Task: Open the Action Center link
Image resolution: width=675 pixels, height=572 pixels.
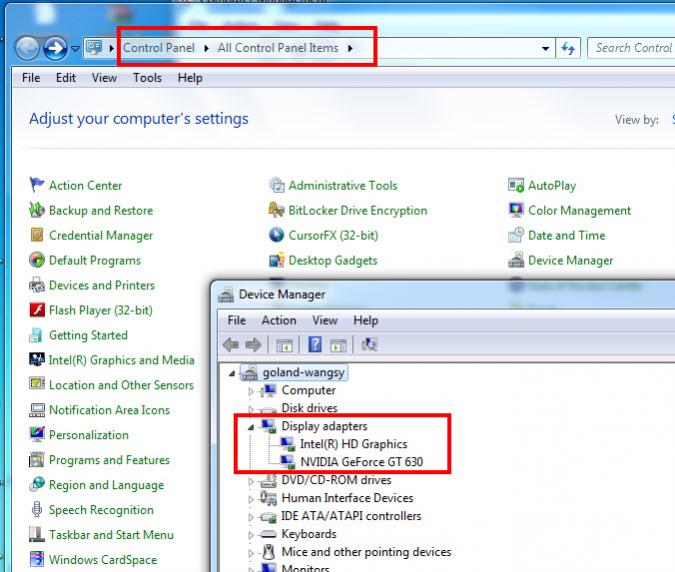Action: click(x=85, y=186)
